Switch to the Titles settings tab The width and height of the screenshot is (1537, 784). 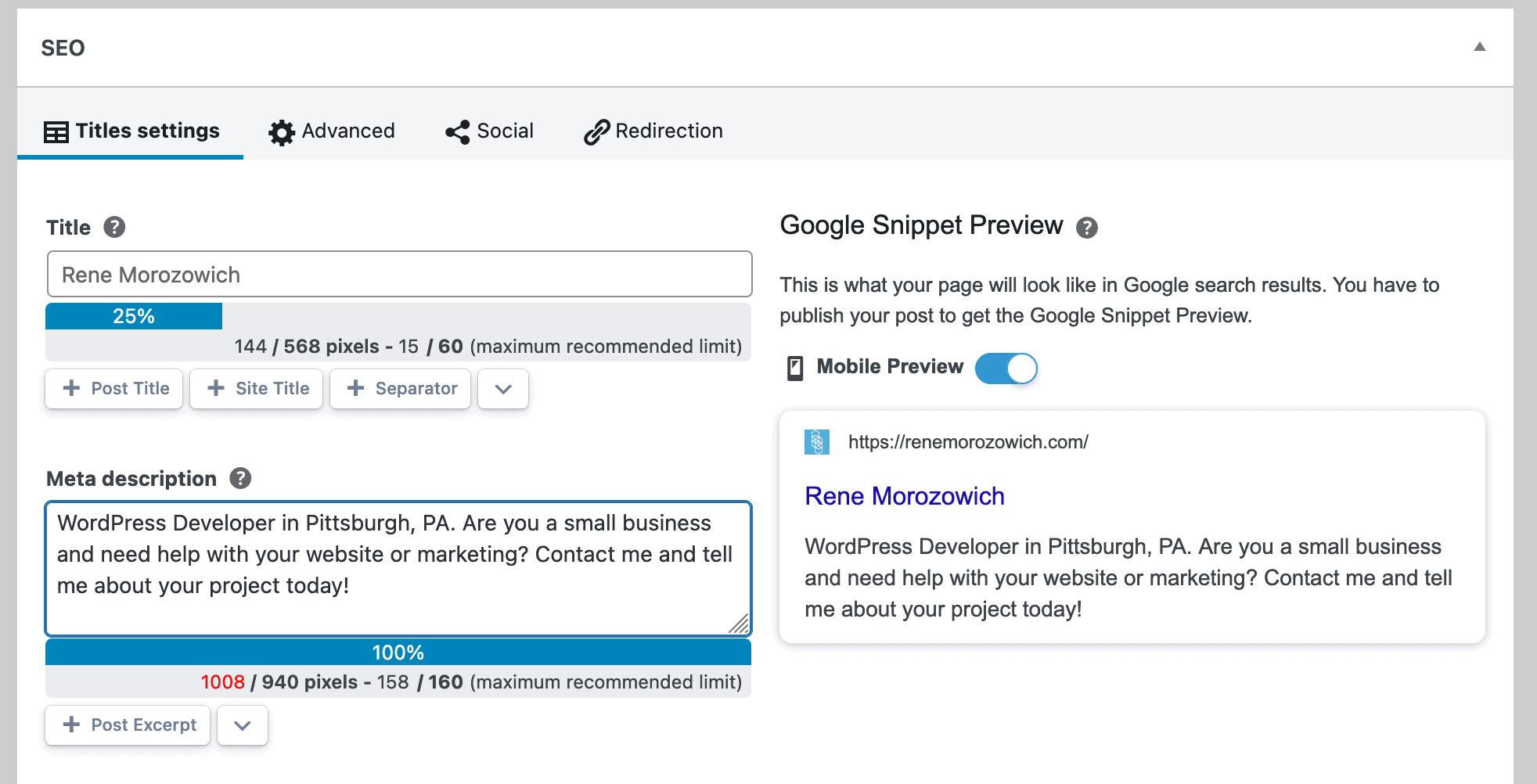(131, 131)
